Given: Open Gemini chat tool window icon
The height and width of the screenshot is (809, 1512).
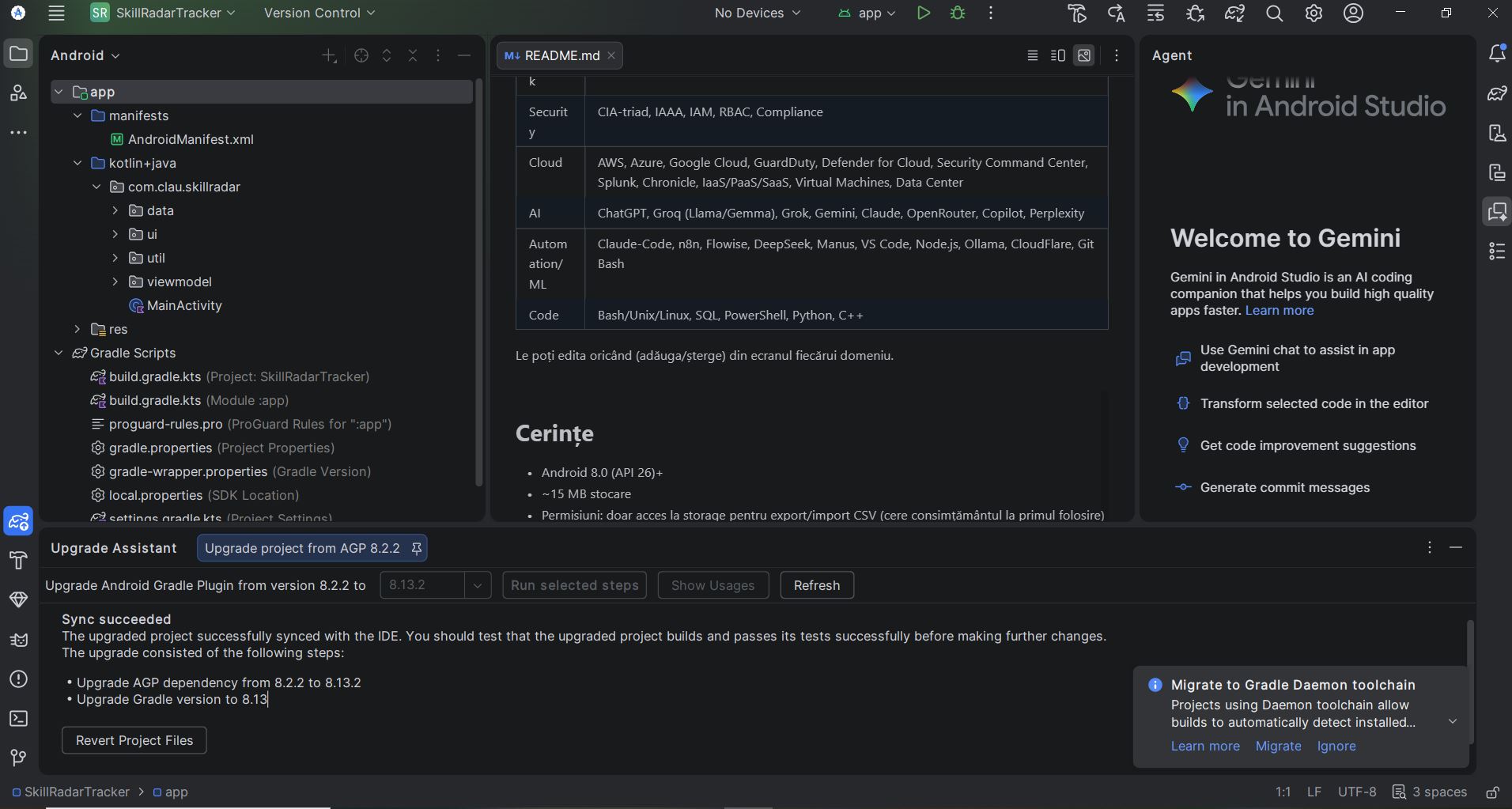Looking at the screenshot, I should [1497, 212].
